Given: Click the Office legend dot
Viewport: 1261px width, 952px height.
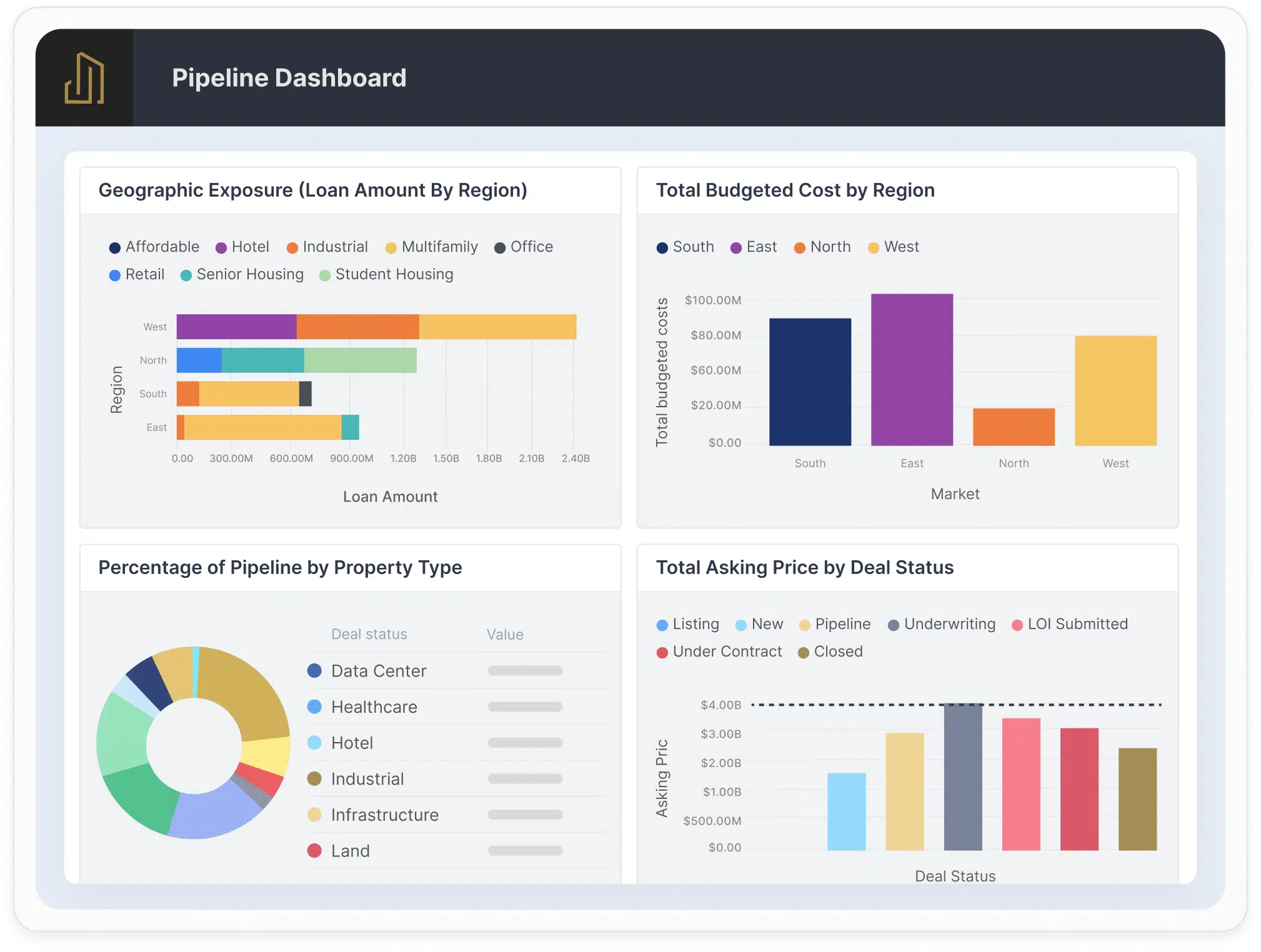Looking at the screenshot, I should point(500,248).
